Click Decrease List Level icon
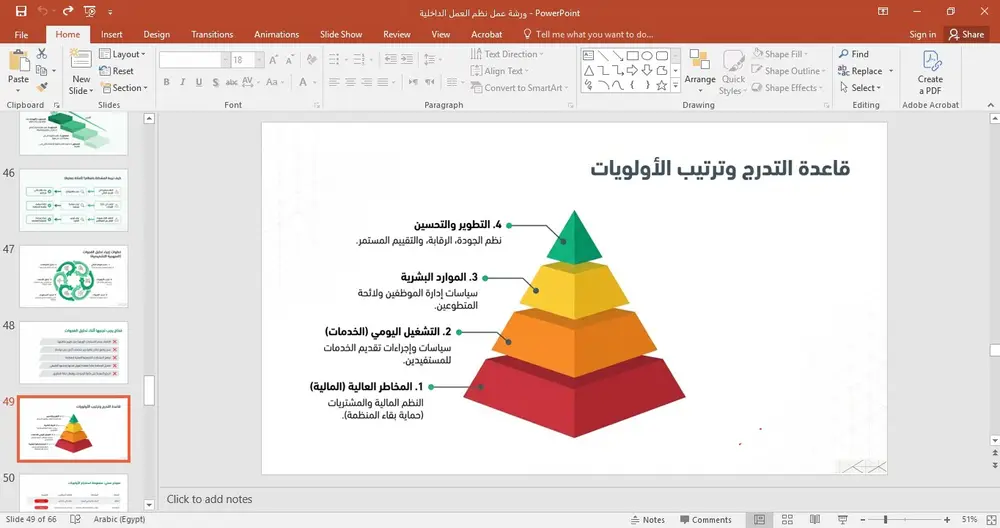Screen dimensions: 1000x528 (390, 60)
